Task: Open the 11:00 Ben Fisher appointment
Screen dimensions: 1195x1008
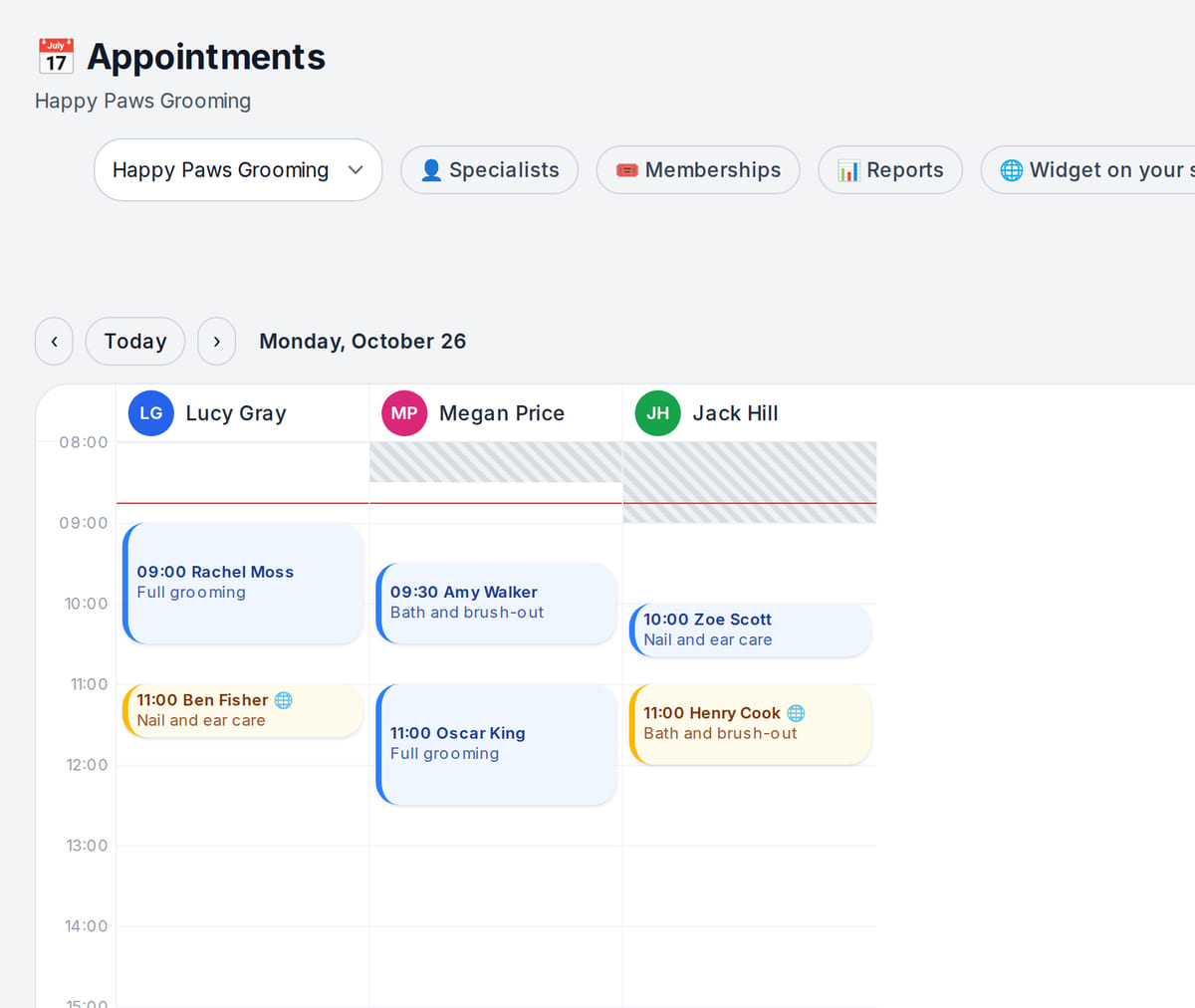Action: coord(243,711)
